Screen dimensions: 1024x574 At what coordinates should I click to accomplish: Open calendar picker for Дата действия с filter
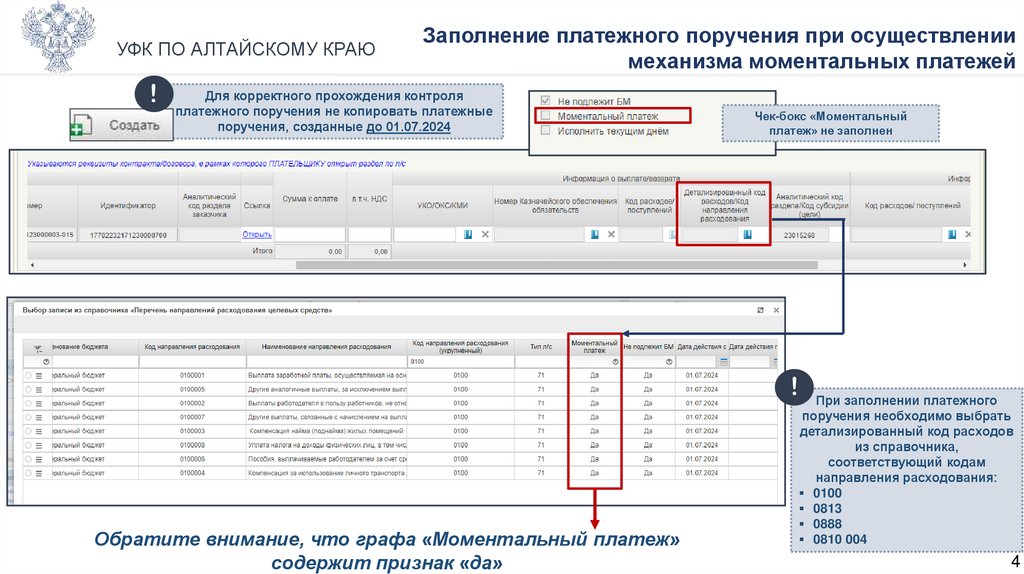pyautogui.click(x=724, y=362)
